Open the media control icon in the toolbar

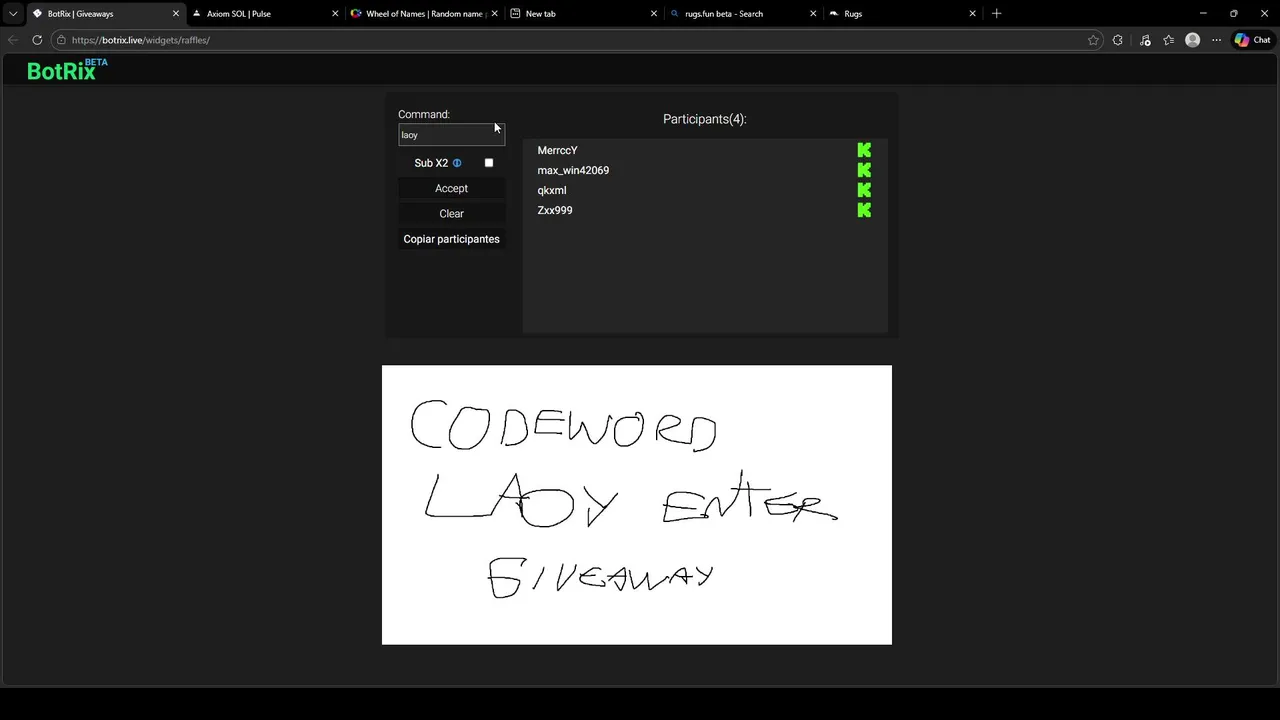coord(1144,40)
